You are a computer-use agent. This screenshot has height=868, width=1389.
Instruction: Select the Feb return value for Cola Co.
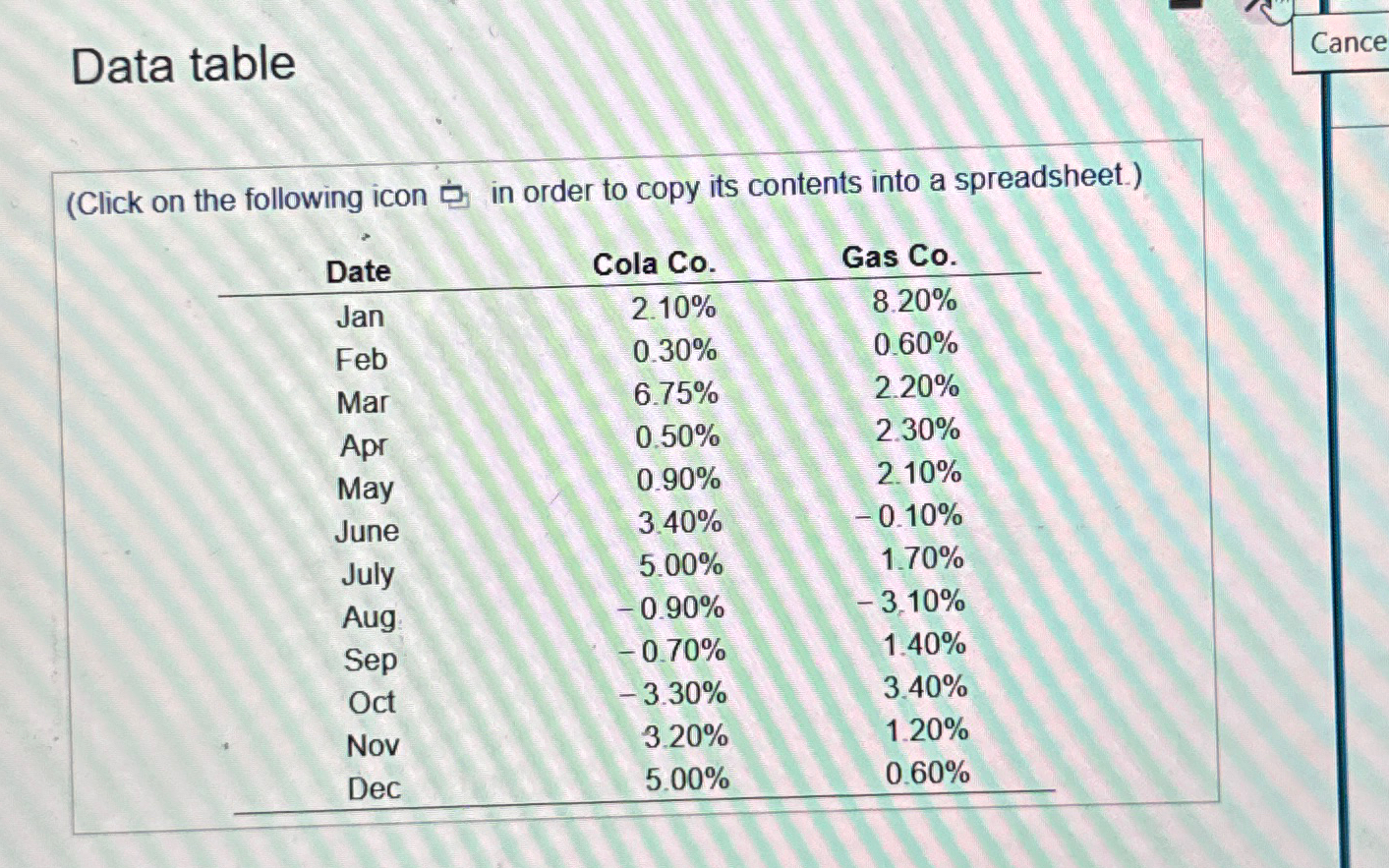click(x=673, y=351)
